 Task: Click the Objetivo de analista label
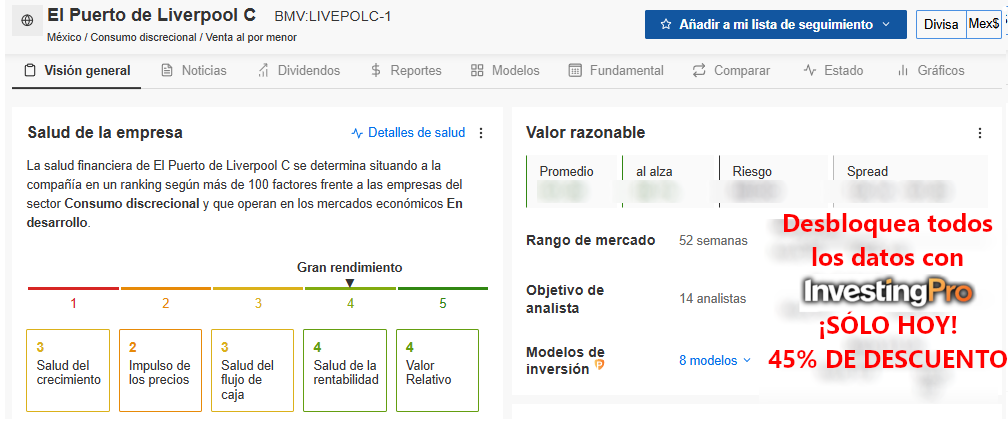565,299
